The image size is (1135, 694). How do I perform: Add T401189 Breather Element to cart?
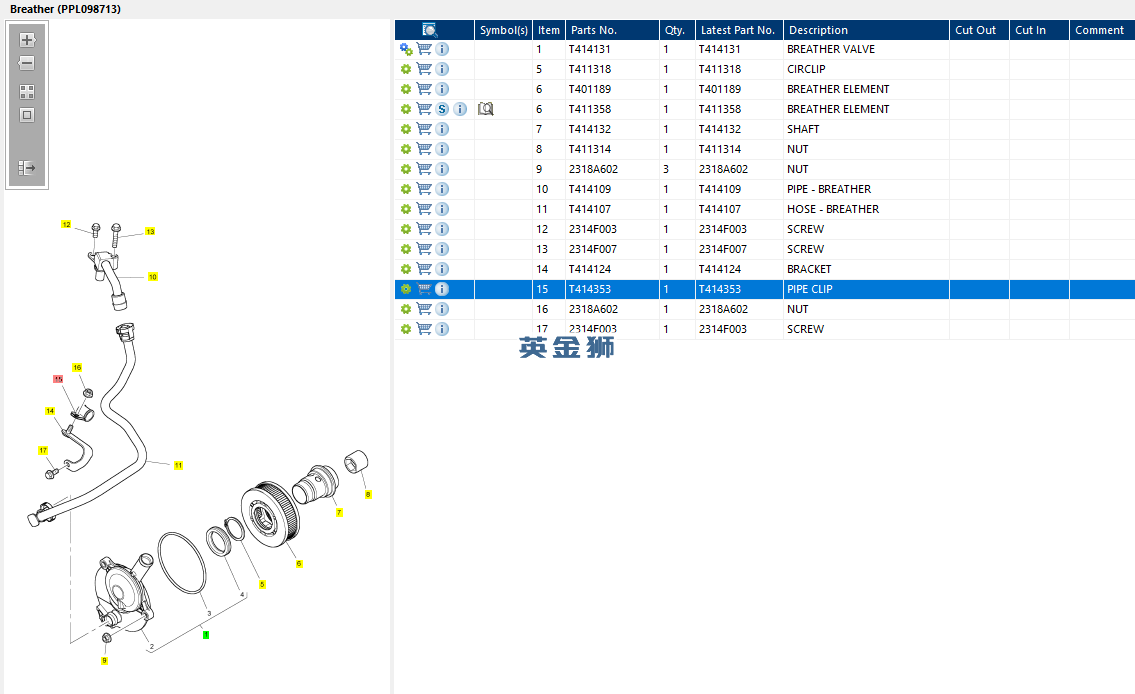point(424,89)
